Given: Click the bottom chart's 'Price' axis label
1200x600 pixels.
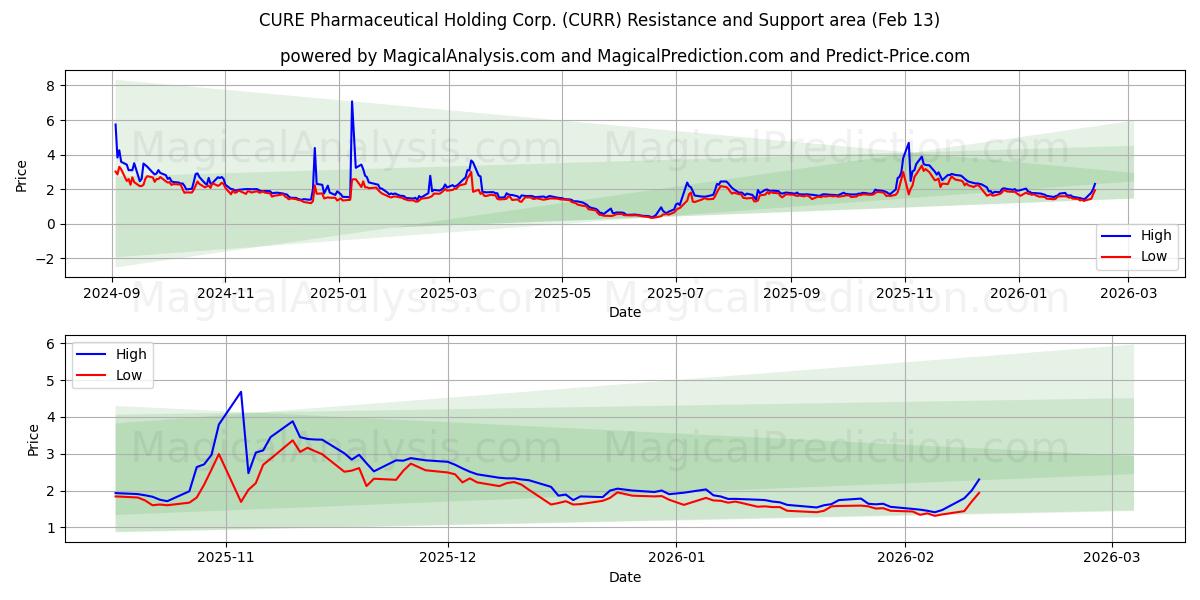Looking at the screenshot, I should coord(34,439).
